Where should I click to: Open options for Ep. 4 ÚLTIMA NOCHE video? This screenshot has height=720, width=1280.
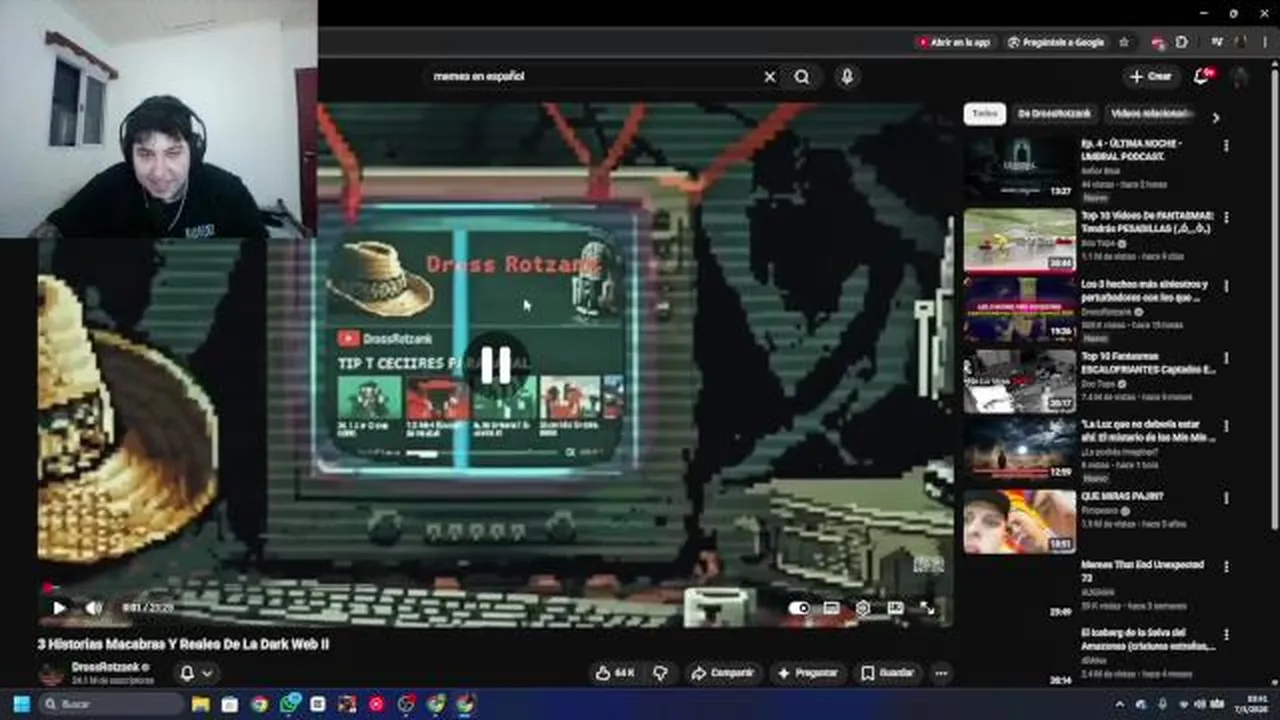pyautogui.click(x=1226, y=146)
